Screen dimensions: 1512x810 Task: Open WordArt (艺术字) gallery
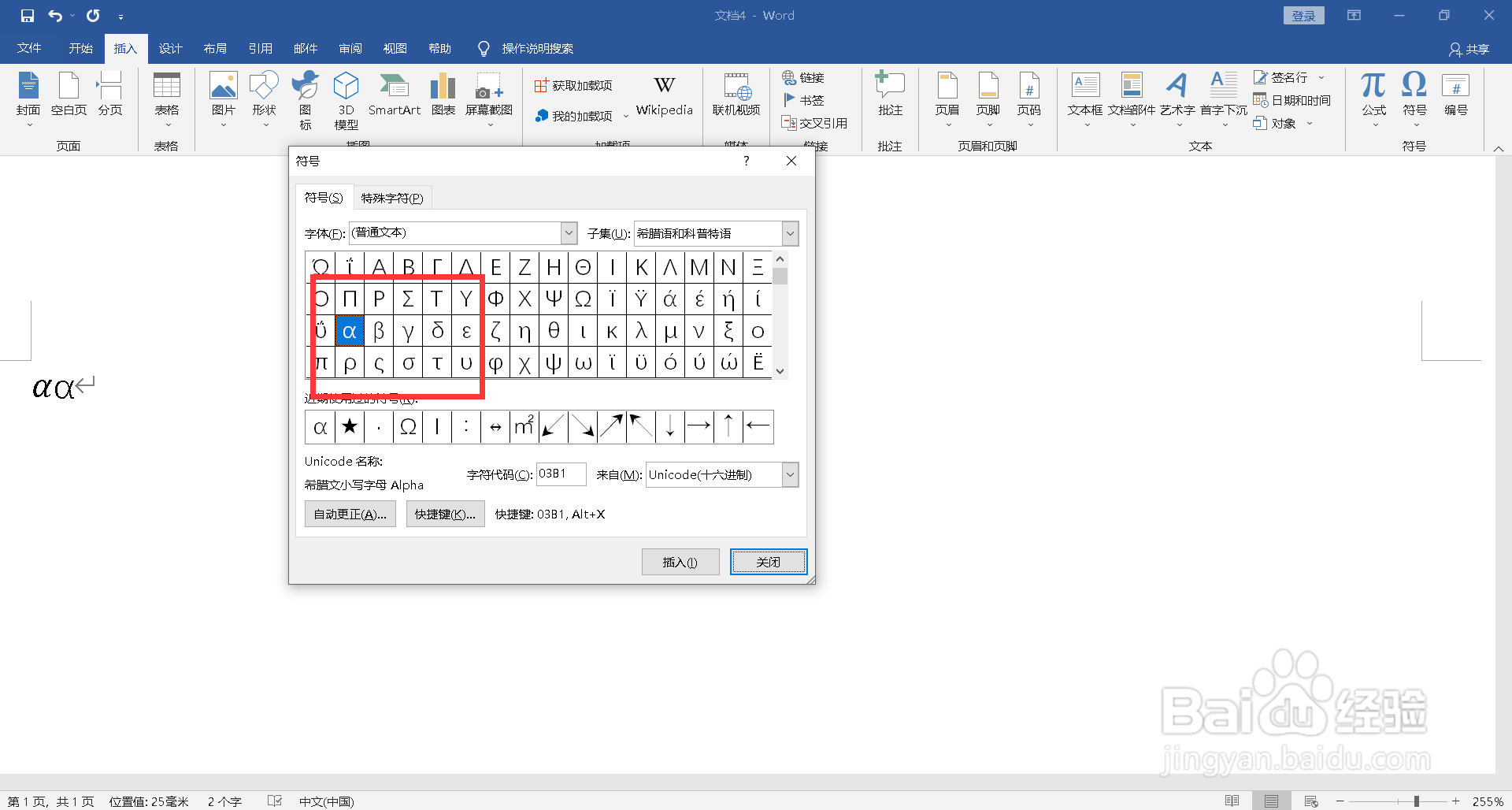click(1177, 98)
